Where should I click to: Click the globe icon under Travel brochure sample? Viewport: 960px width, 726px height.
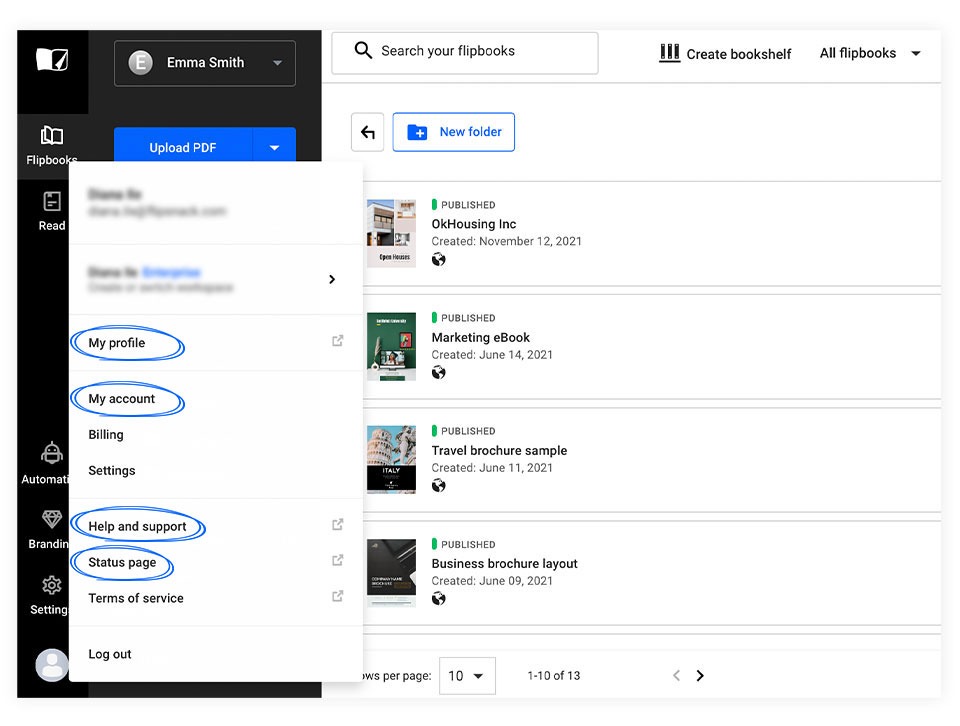pos(438,485)
